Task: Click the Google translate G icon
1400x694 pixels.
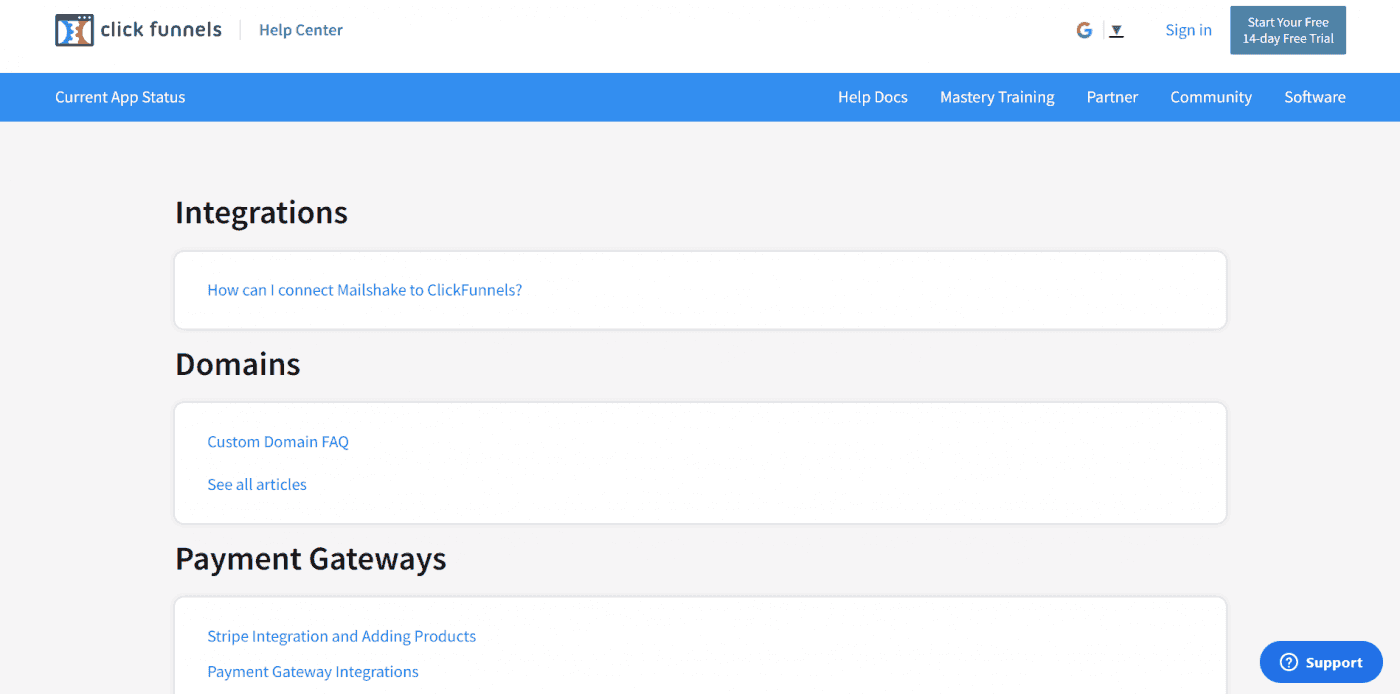Action: click(x=1084, y=30)
